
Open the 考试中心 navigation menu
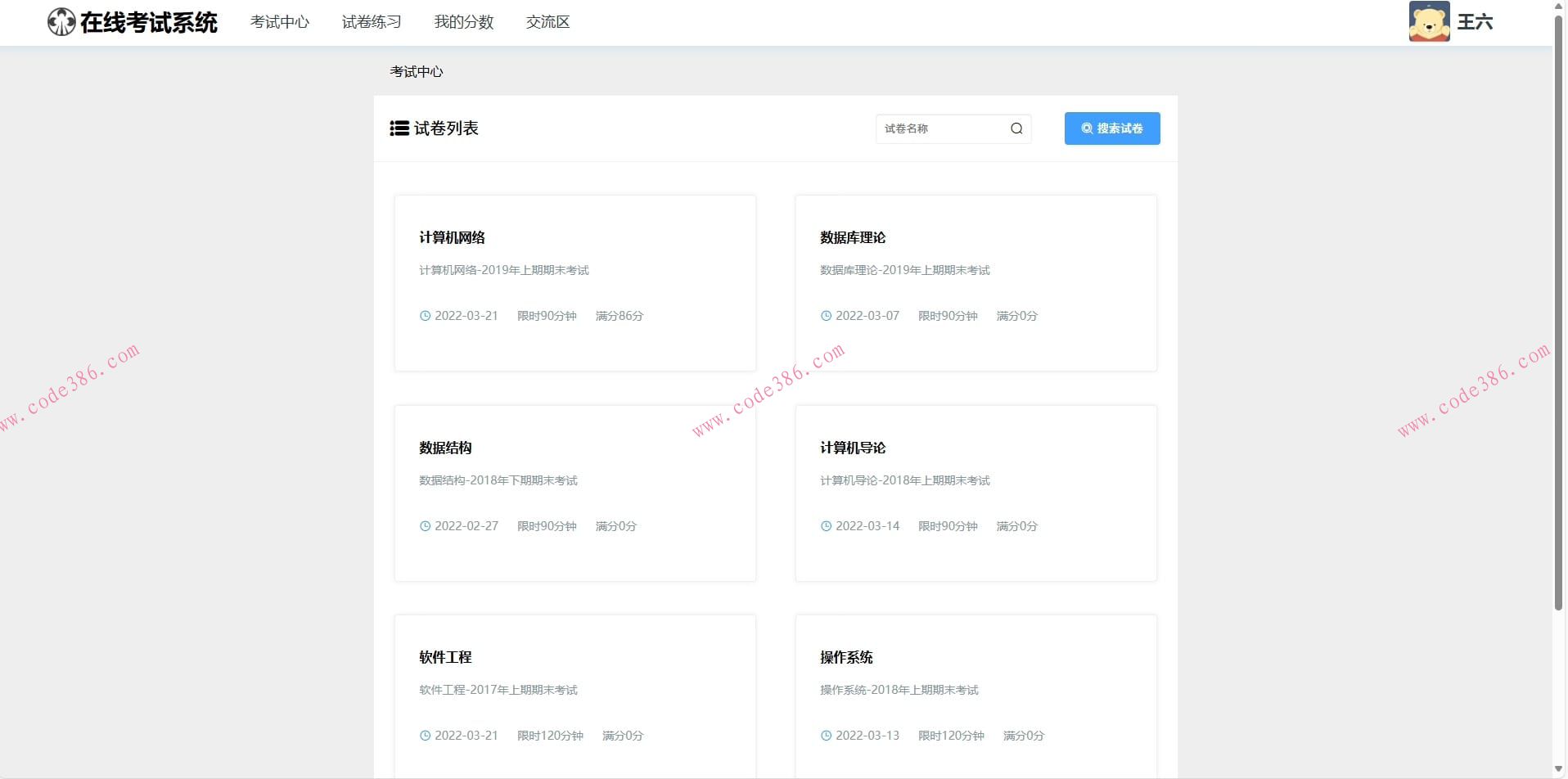tap(280, 22)
